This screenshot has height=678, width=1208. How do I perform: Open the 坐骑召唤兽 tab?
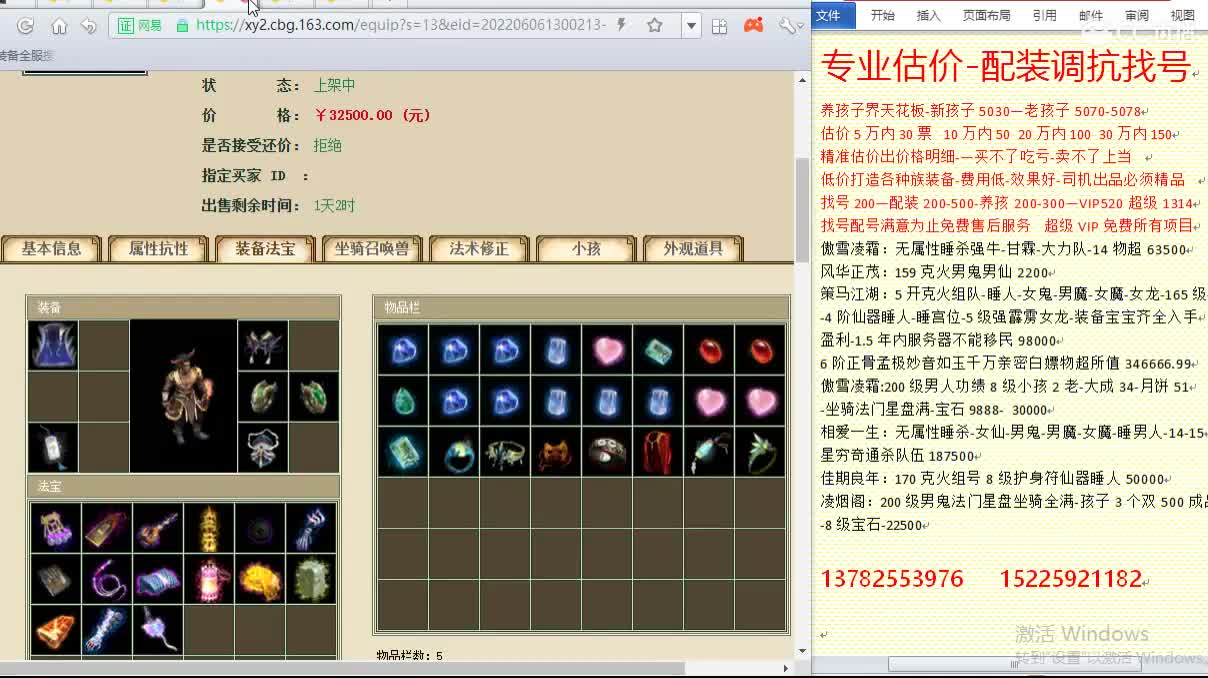click(372, 249)
